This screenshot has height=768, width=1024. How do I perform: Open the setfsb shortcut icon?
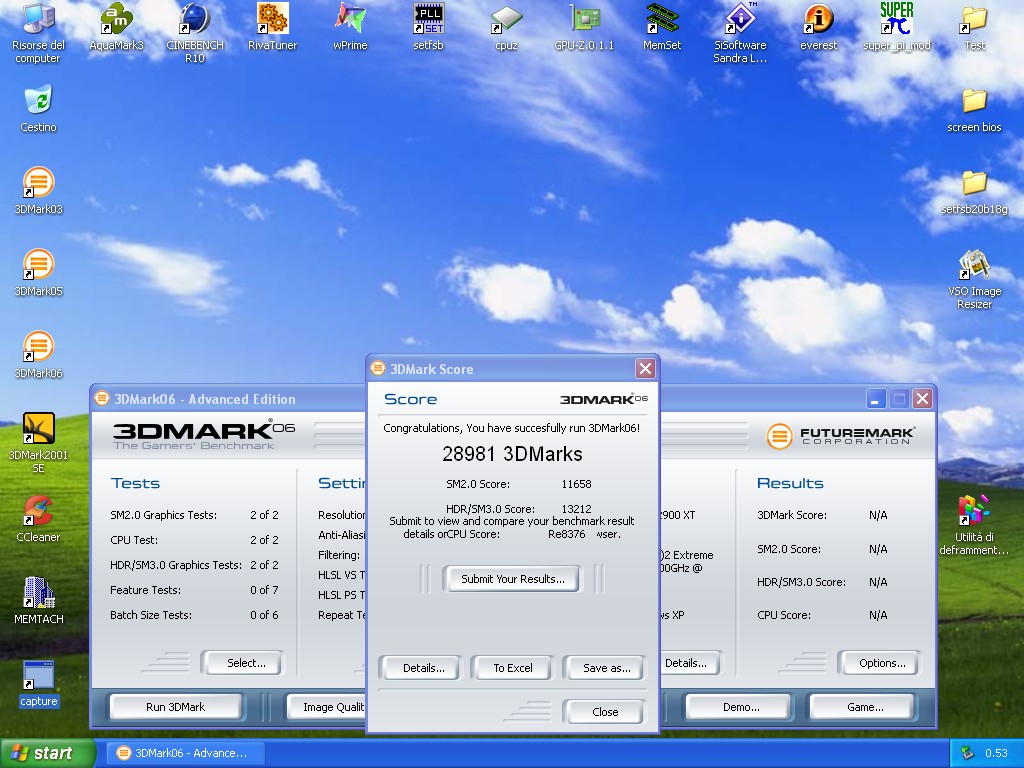click(x=428, y=27)
